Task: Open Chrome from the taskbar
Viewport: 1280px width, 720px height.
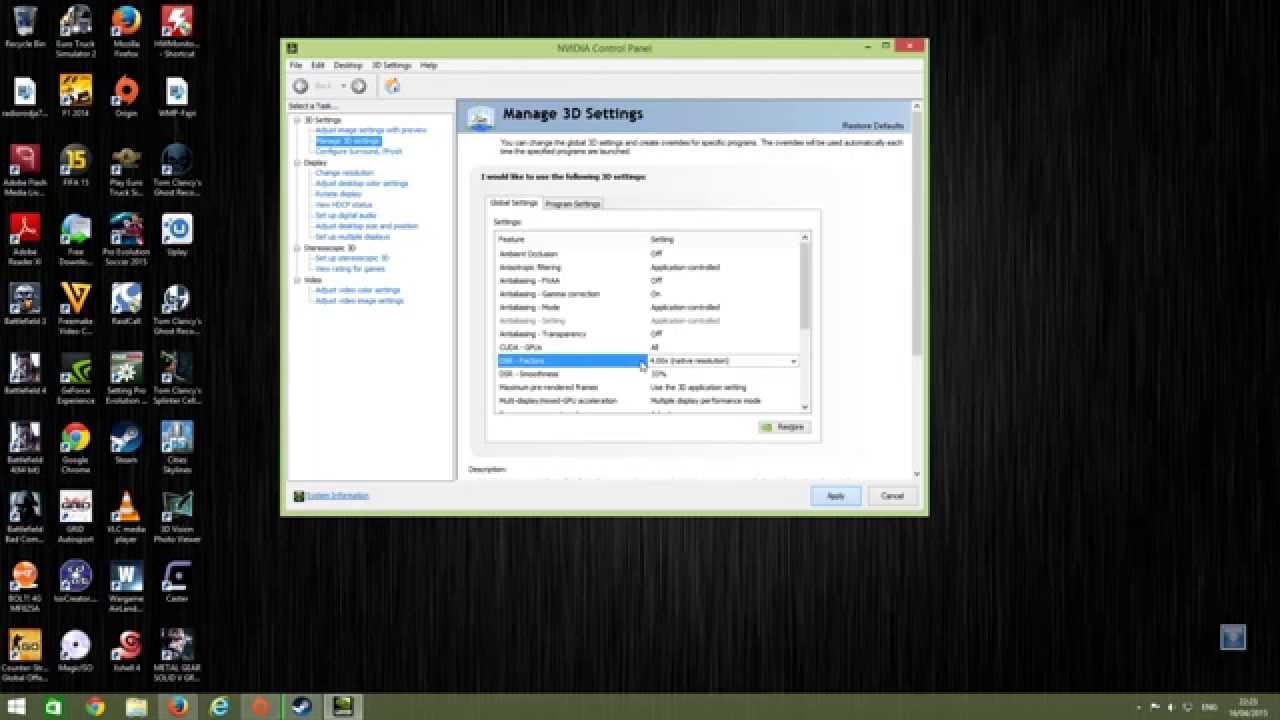Action: pos(95,707)
